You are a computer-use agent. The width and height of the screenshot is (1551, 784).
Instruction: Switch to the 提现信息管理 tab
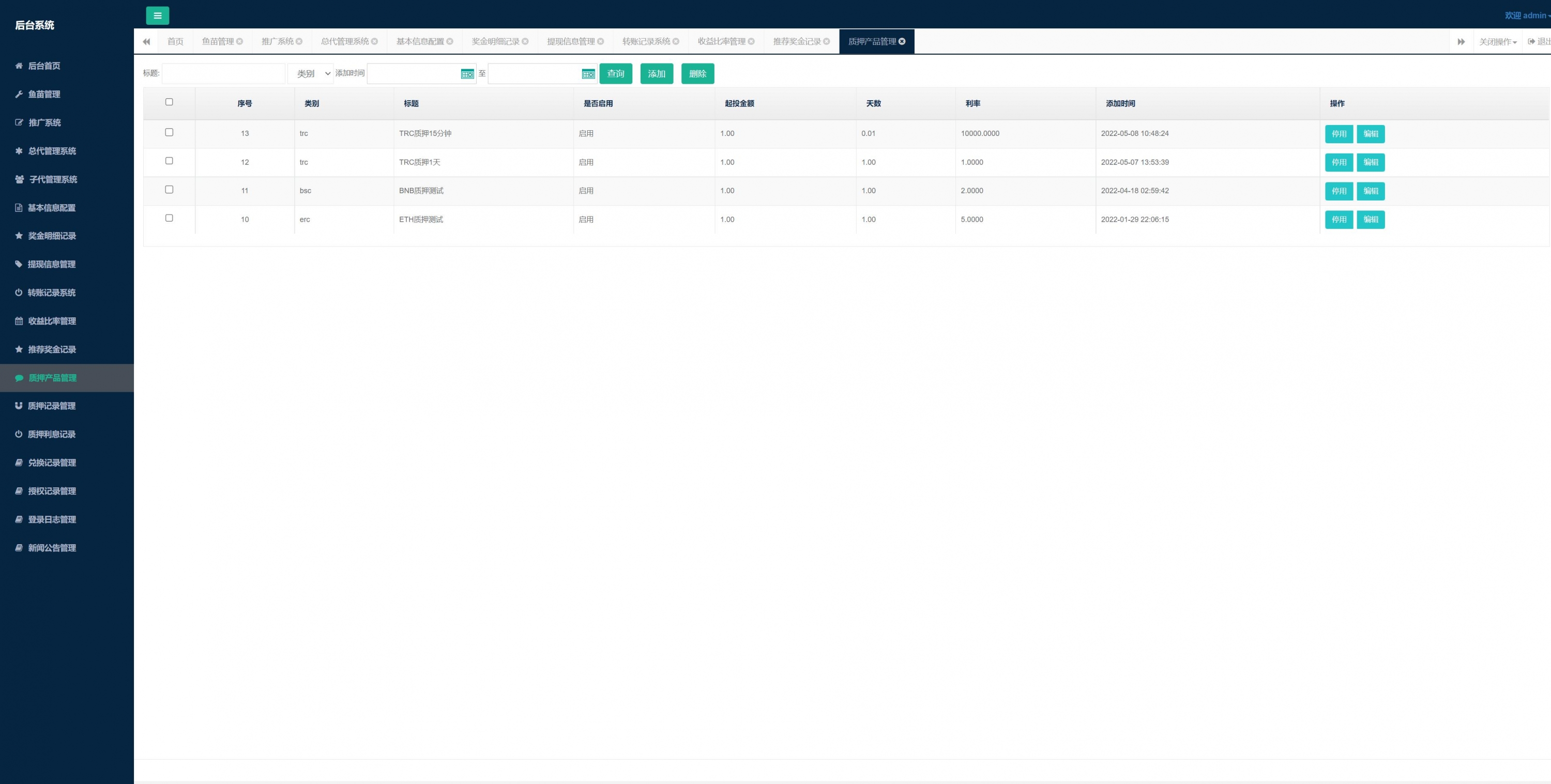tap(570, 41)
